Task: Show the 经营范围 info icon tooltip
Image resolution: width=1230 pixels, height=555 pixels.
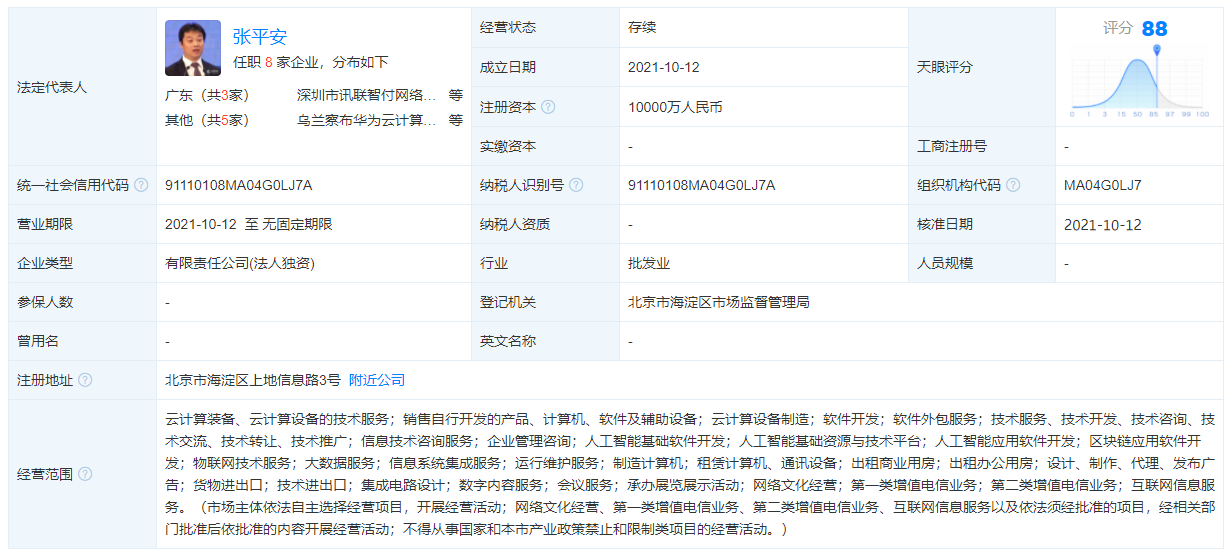Action: 85,474
